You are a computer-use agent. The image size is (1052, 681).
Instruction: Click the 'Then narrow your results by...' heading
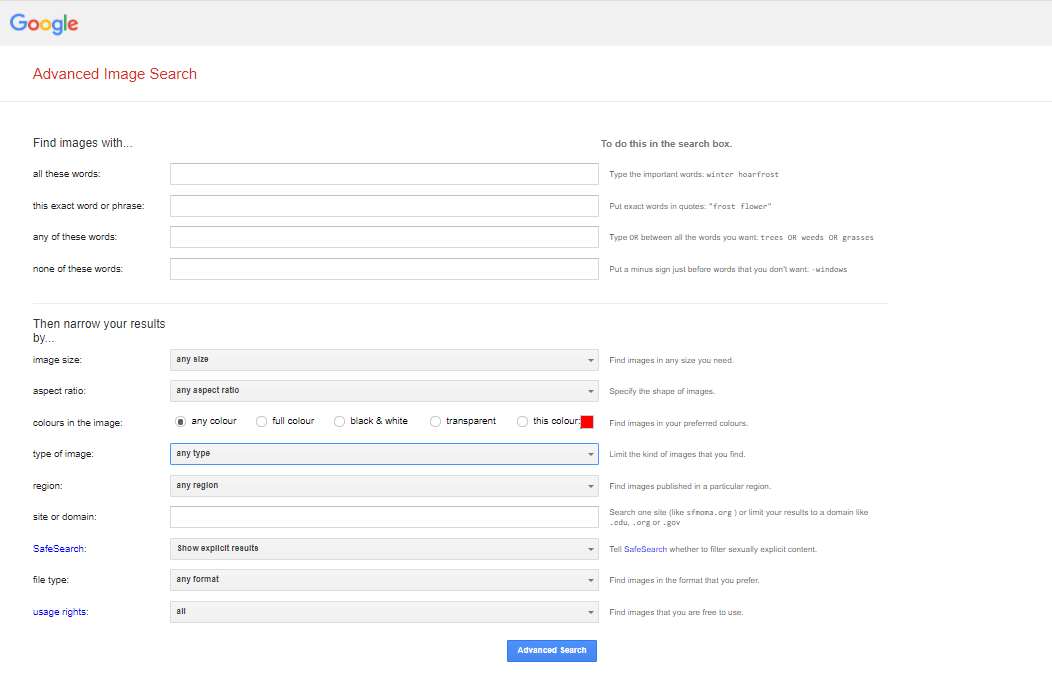[99, 331]
